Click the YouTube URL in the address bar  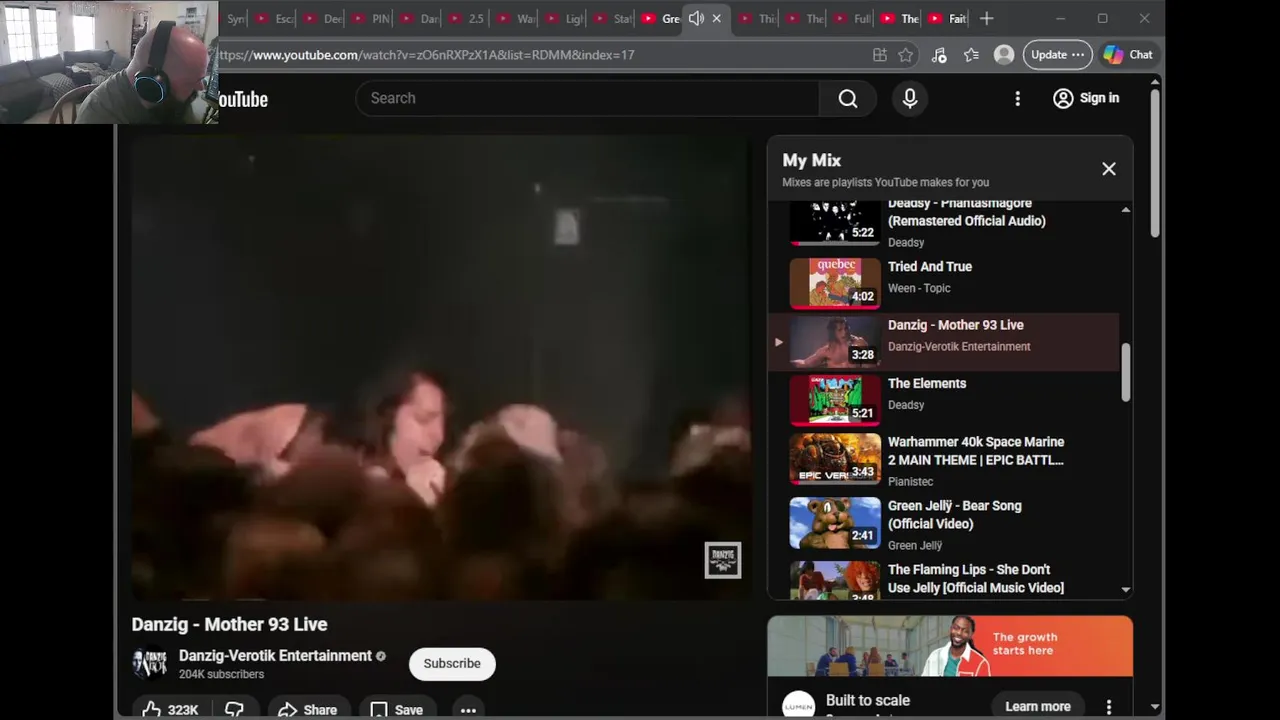tap(427, 55)
